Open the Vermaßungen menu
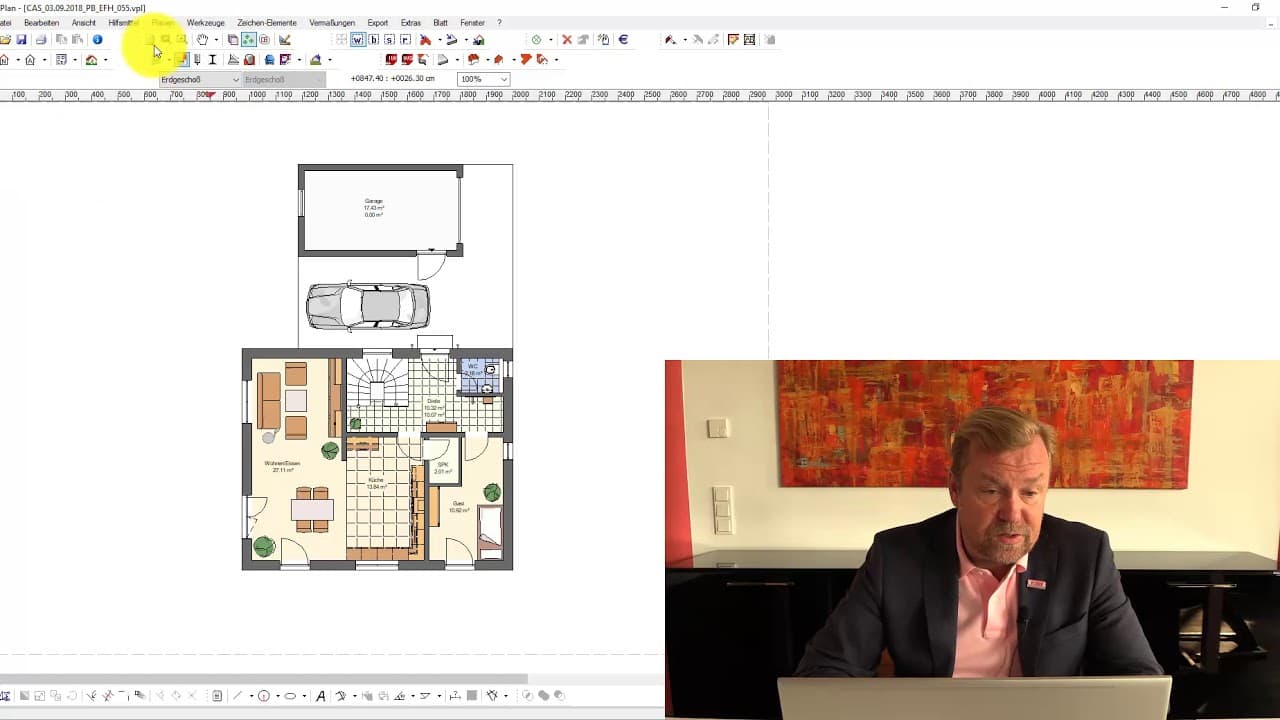 [332, 22]
